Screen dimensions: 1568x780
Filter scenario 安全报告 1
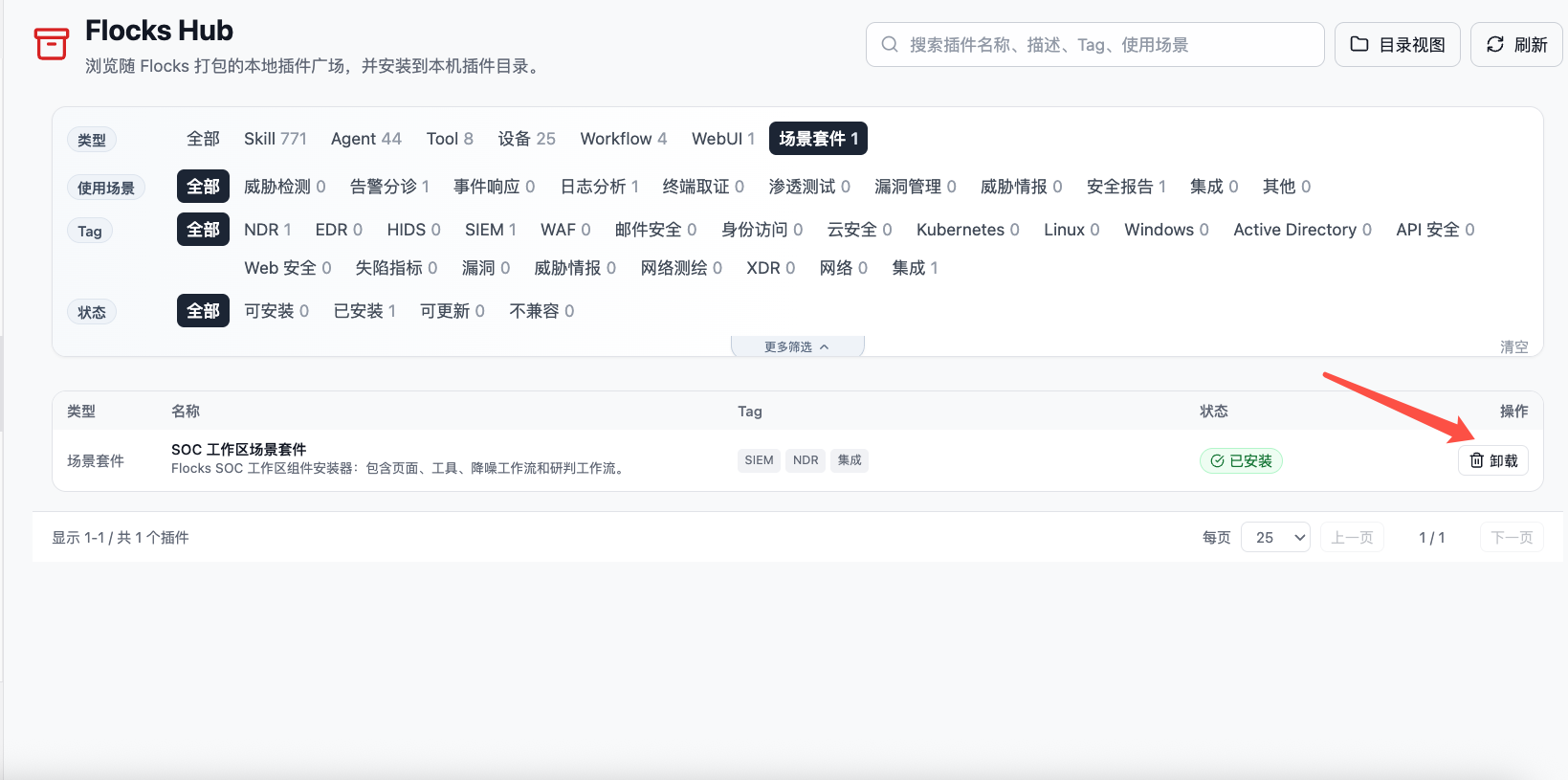1126,187
